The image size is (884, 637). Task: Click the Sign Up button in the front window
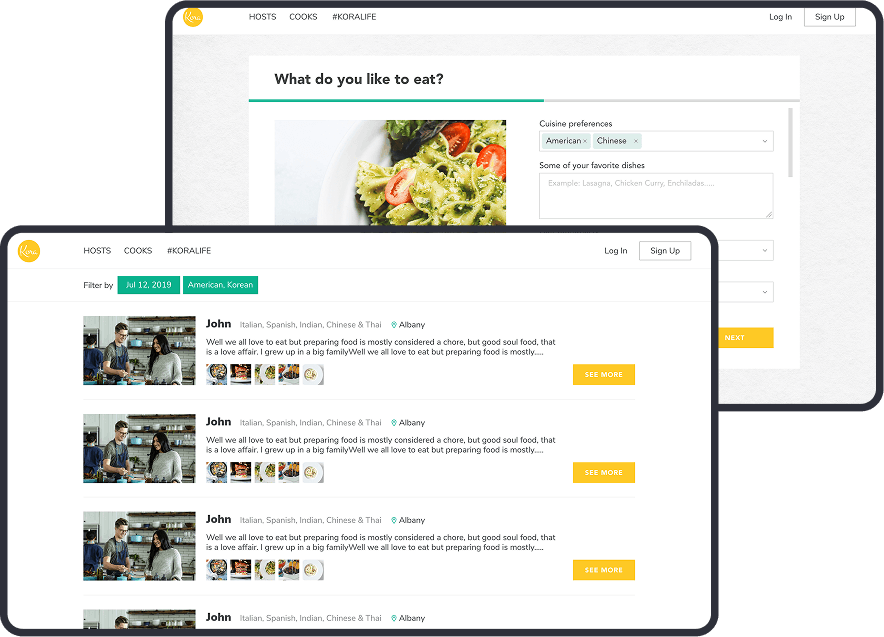click(x=665, y=251)
